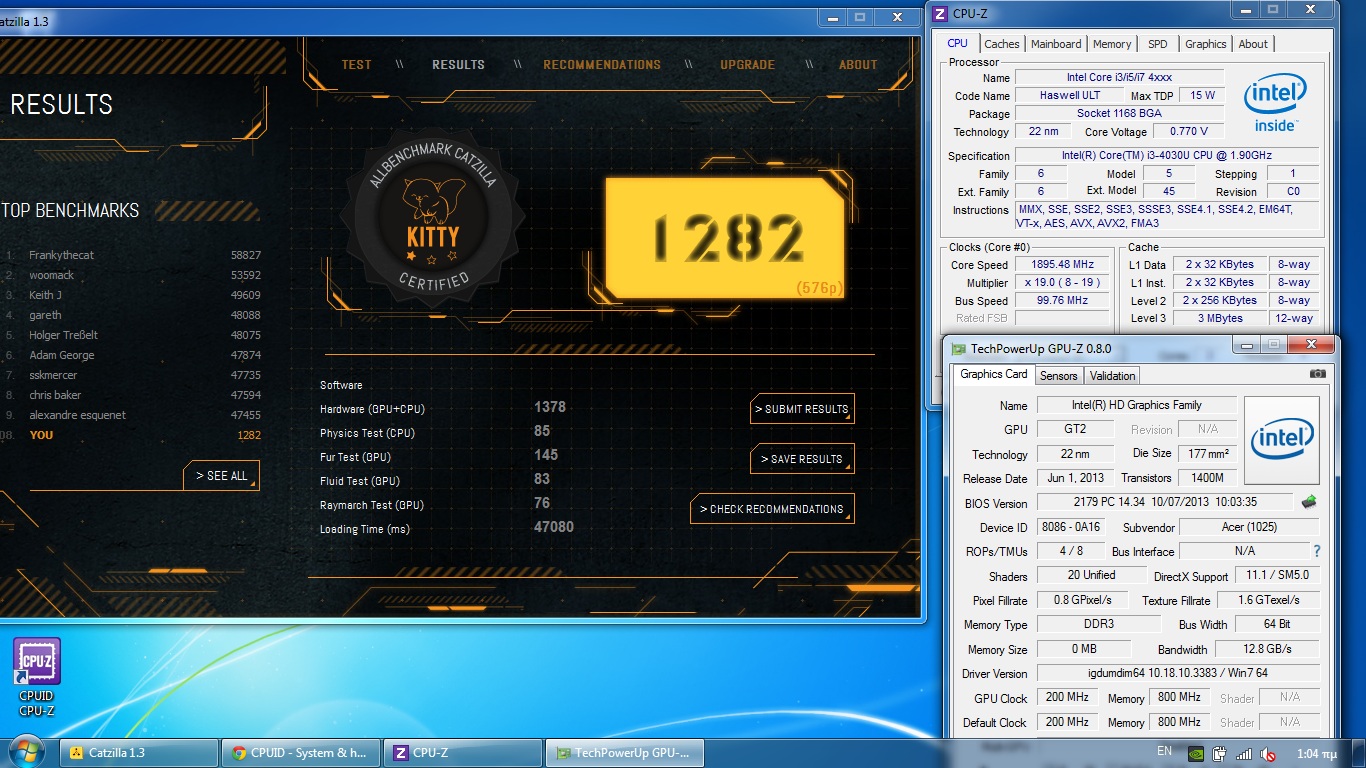This screenshot has width=1366, height=768.
Task: Click the CPU-Z title bar Z icon
Action: click(x=940, y=14)
